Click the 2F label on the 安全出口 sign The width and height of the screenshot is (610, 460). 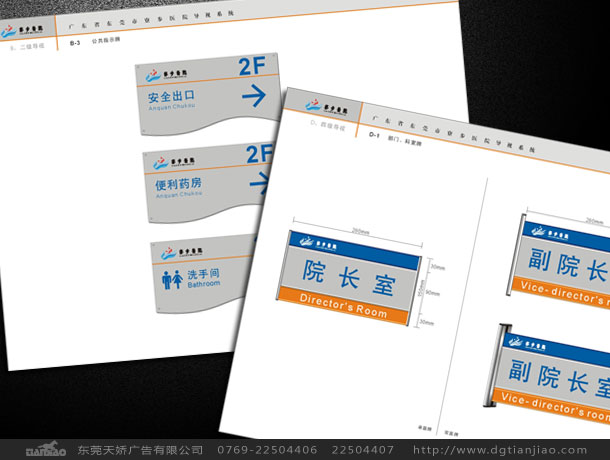click(x=254, y=66)
